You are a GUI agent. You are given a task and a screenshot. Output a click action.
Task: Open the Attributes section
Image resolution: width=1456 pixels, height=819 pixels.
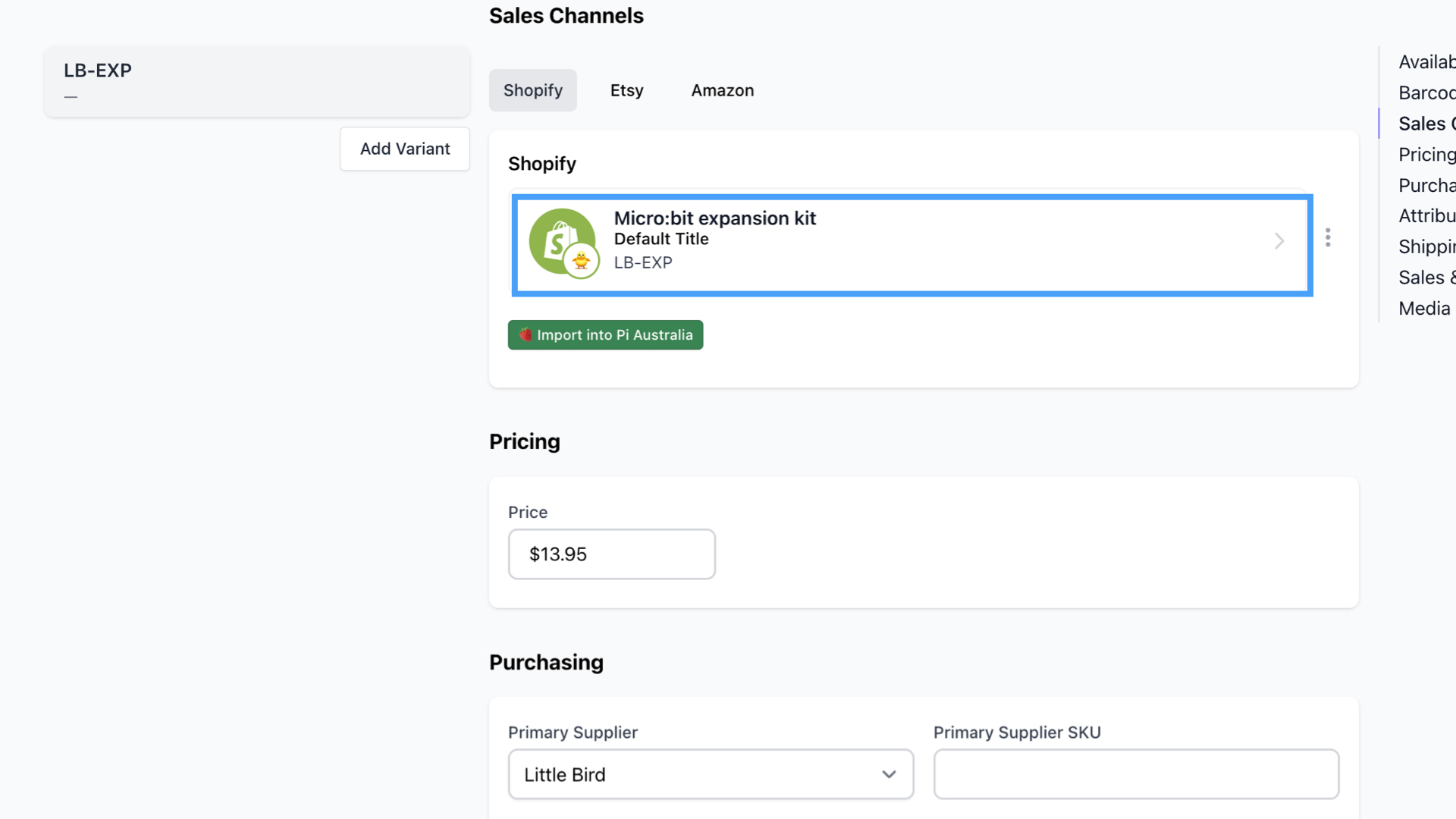(x=1427, y=215)
